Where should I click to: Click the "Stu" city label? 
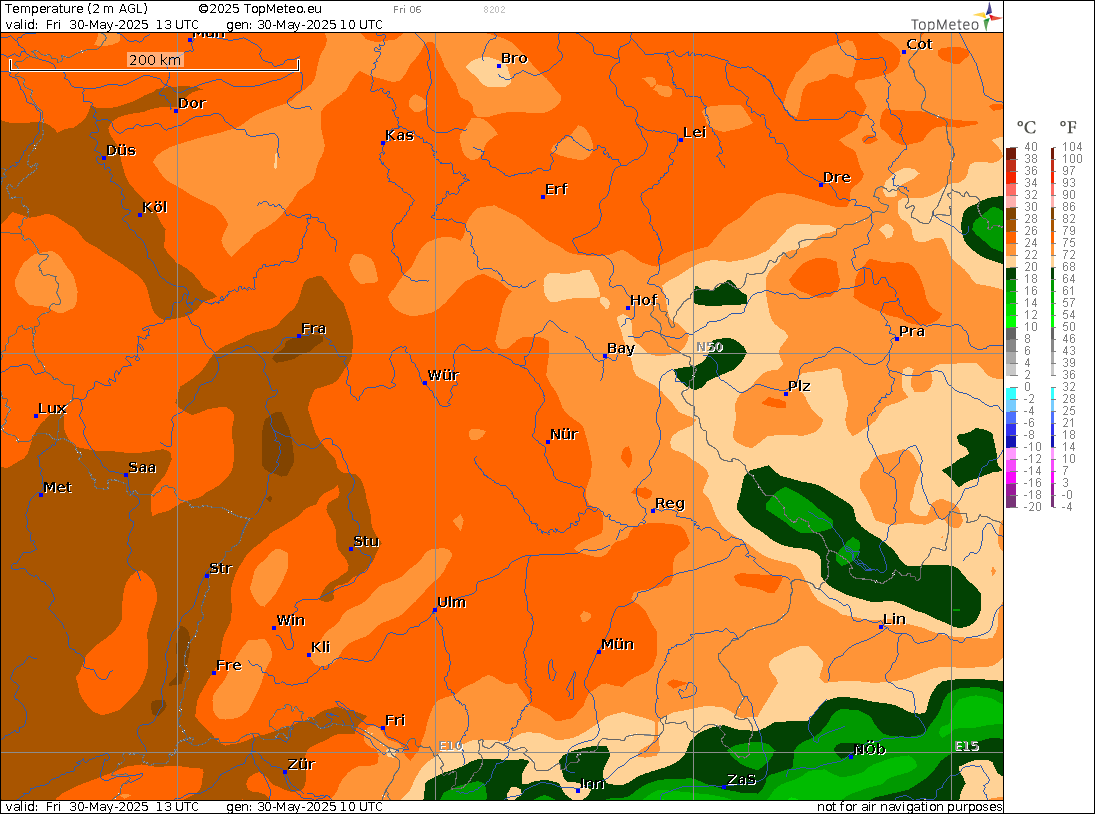367,541
